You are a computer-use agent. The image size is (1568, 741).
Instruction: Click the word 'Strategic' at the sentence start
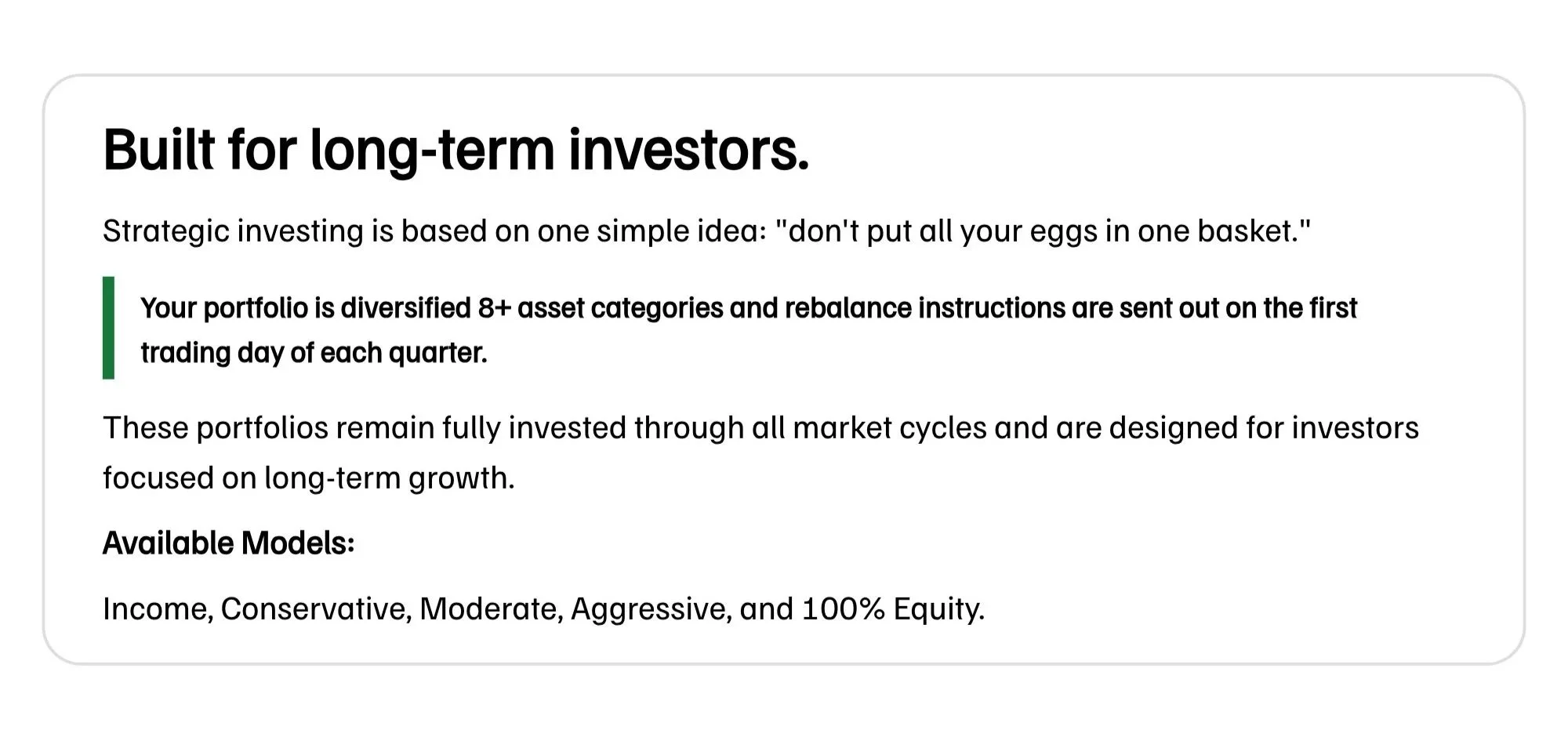point(166,231)
